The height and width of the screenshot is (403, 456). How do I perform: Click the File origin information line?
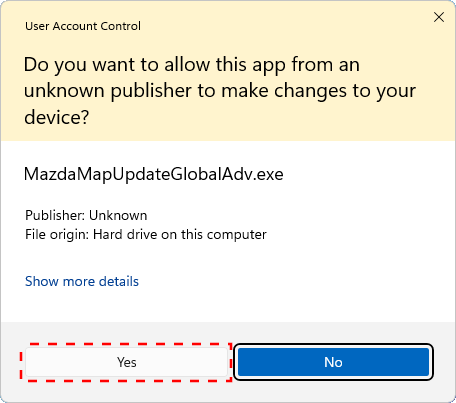tap(146, 235)
